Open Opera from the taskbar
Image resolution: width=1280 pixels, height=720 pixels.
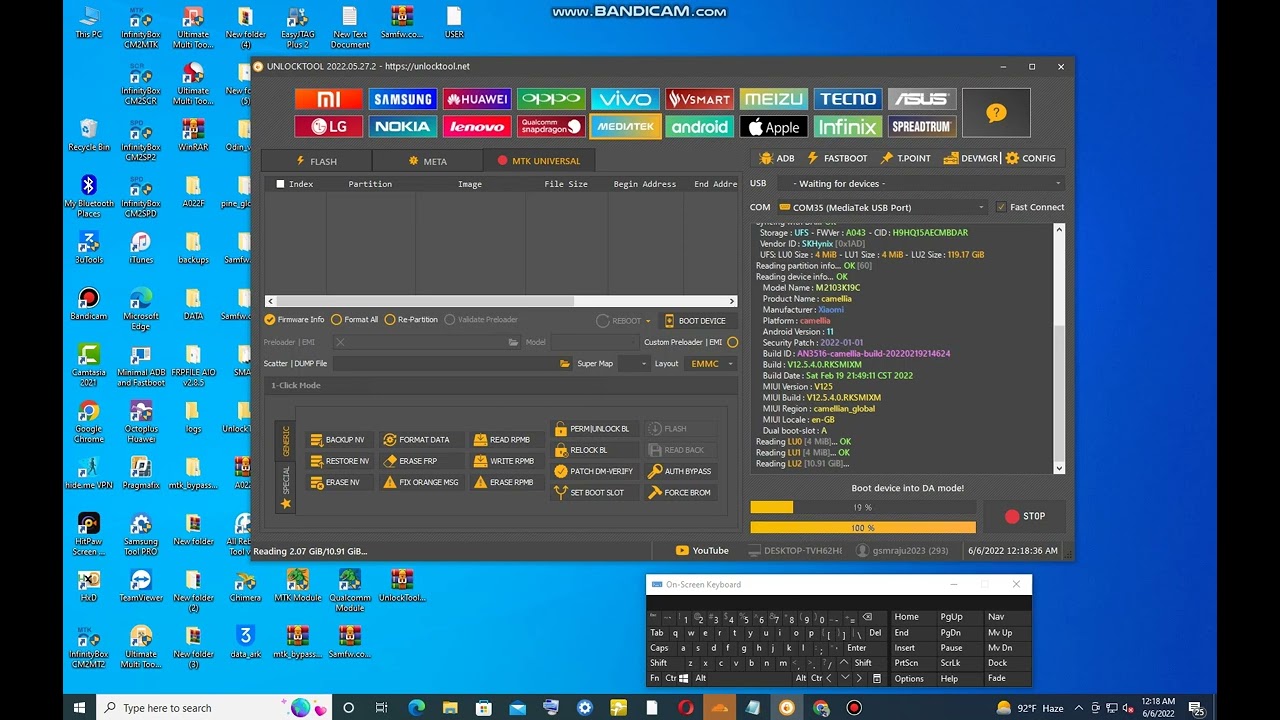[686, 708]
